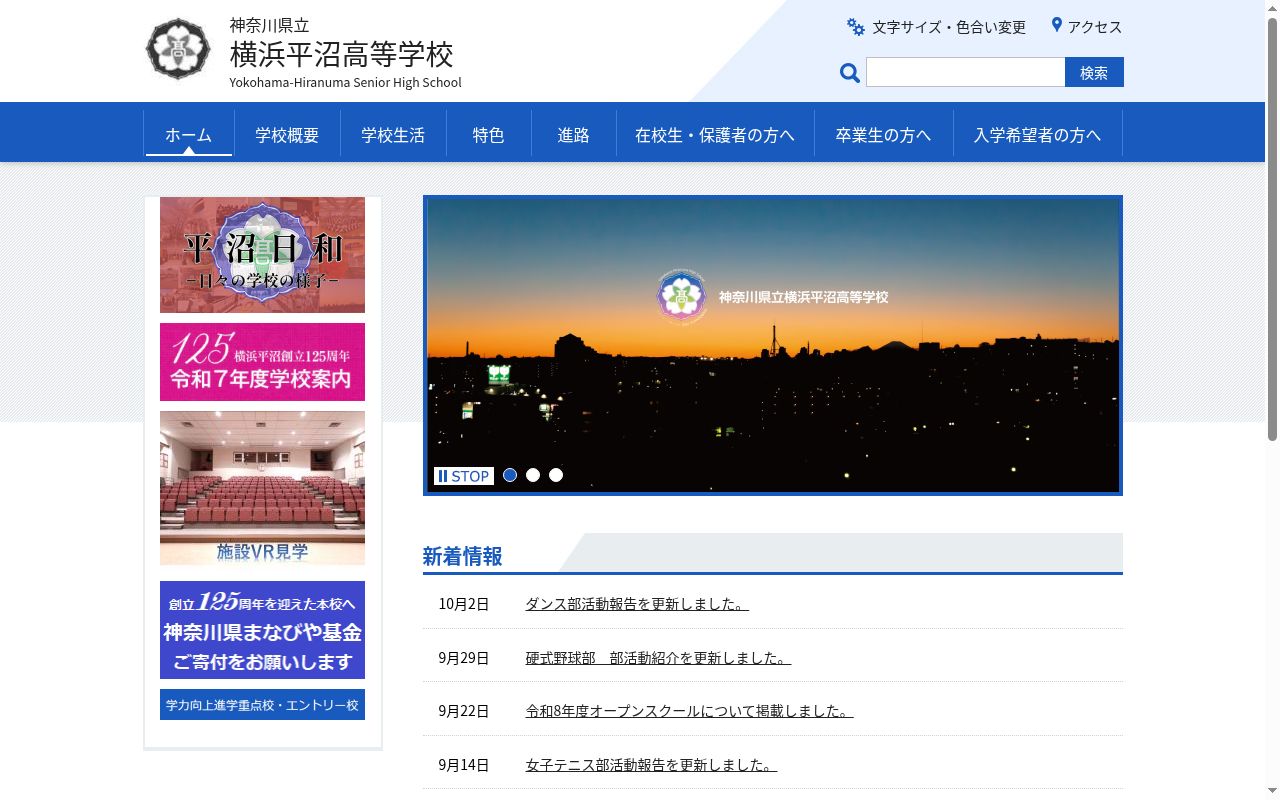The image size is (1280, 800).
Task: Click the sunset slideshow image
Action: click(773, 345)
